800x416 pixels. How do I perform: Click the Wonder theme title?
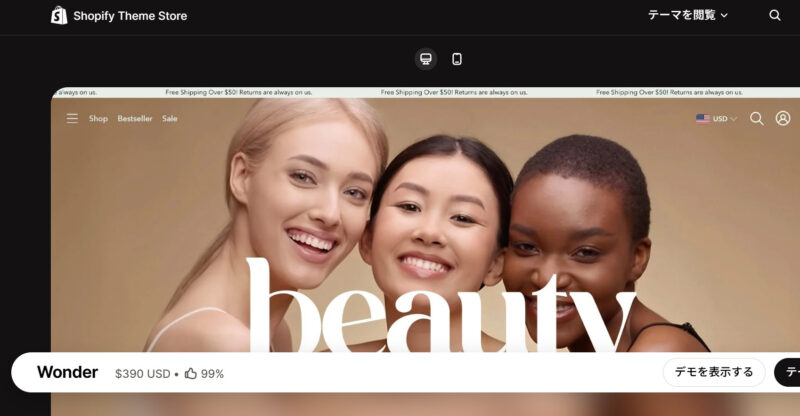coord(67,372)
